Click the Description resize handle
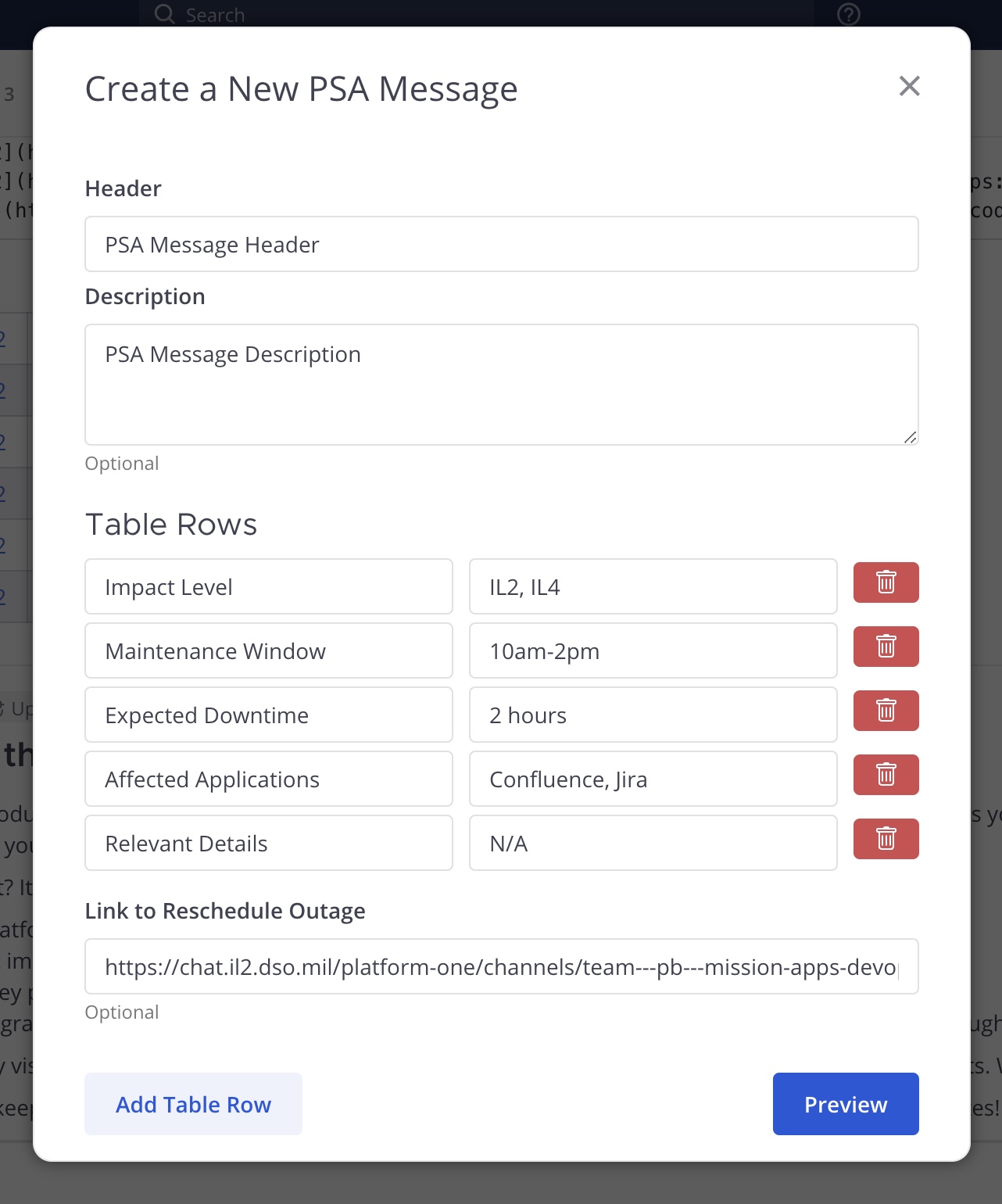Image resolution: width=1002 pixels, height=1204 pixels. pos(910,437)
